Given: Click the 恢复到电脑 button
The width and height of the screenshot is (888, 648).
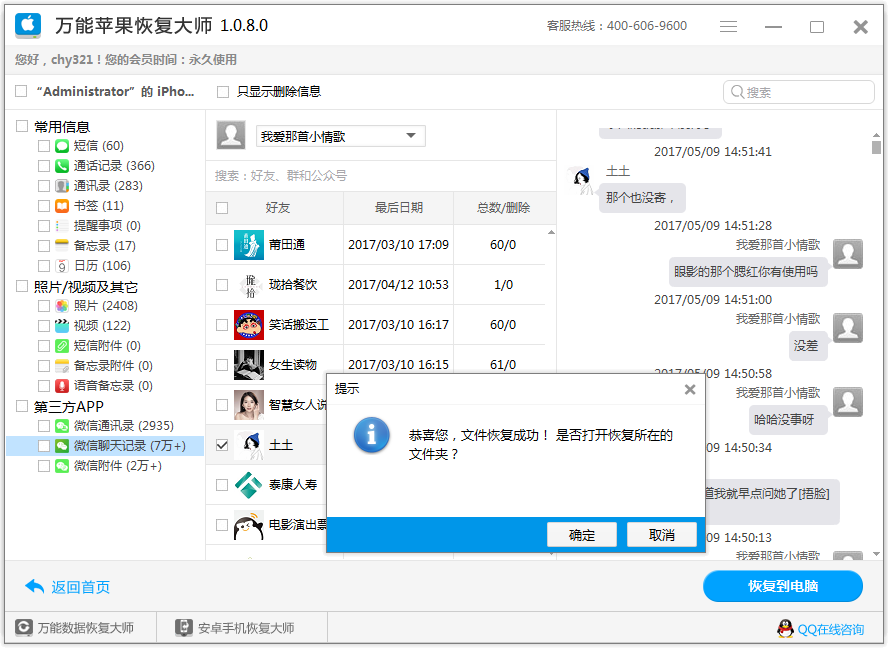Looking at the screenshot, I should click(x=783, y=586).
